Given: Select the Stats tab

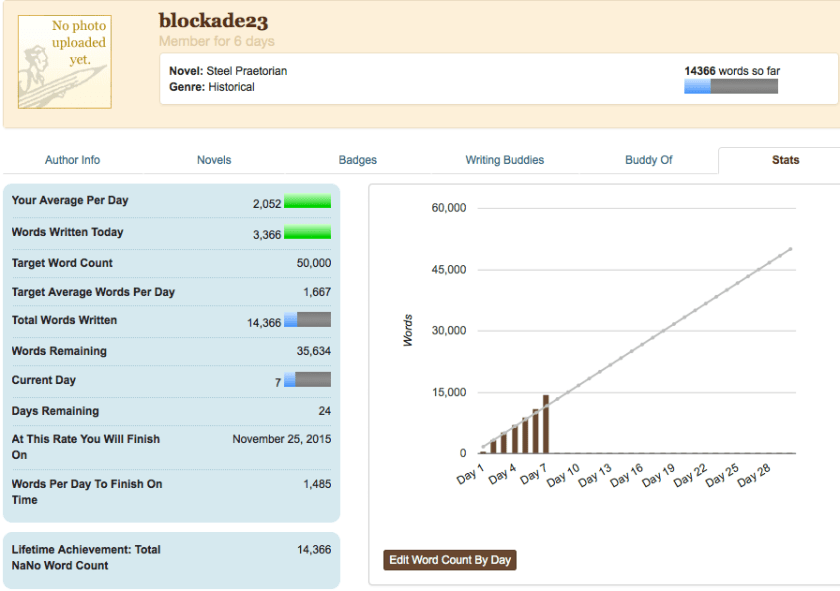Looking at the screenshot, I should pyautogui.click(x=785, y=160).
